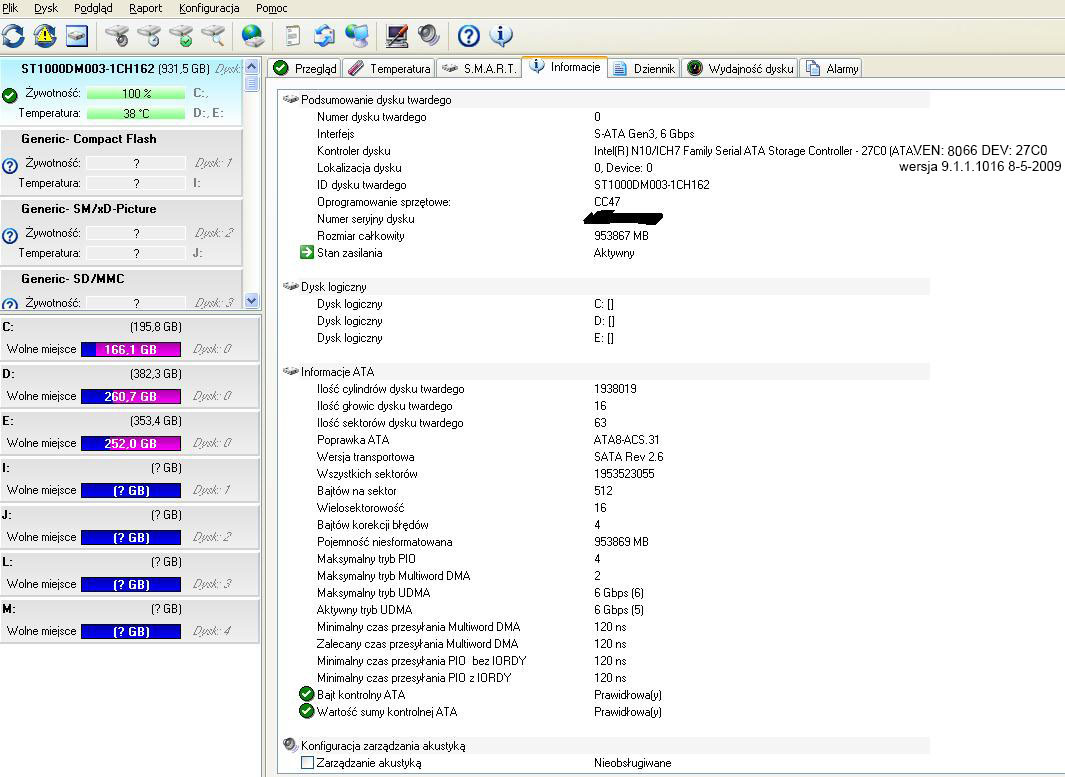The image size is (1065, 777).
Task: Select the I: partition row
Action: pos(129,480)
